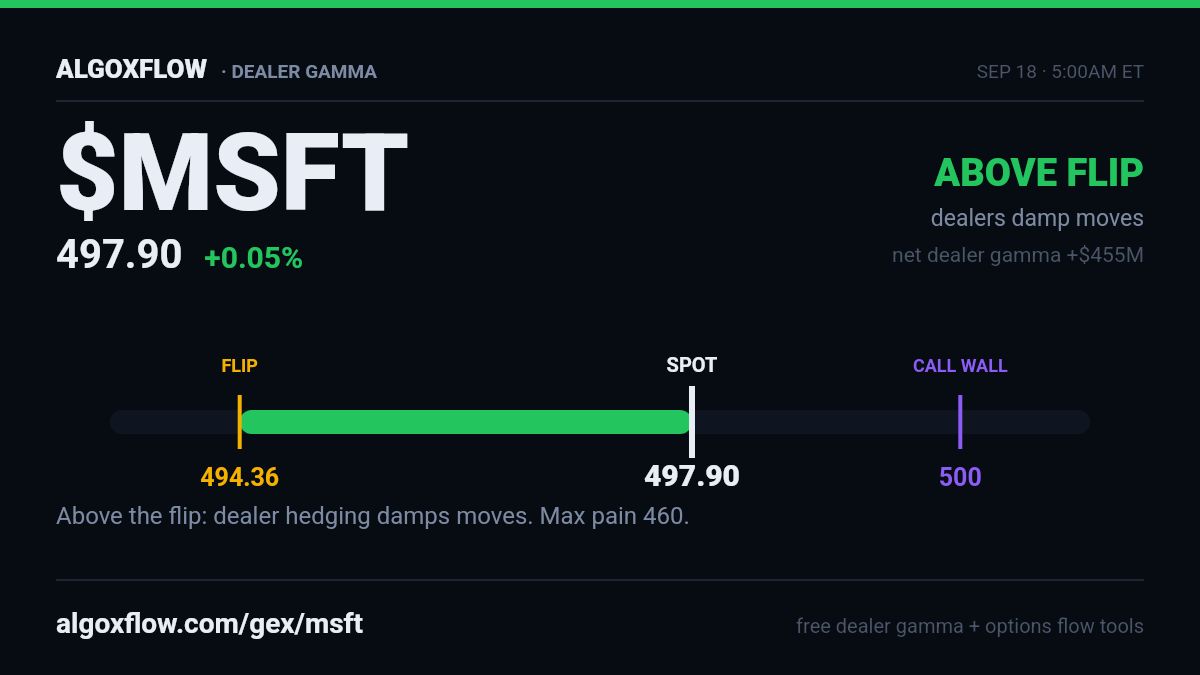This screenshot has height=675, width=1200.
Task: Click the yellow FLIP marker line
Action: tap(239, 422)
